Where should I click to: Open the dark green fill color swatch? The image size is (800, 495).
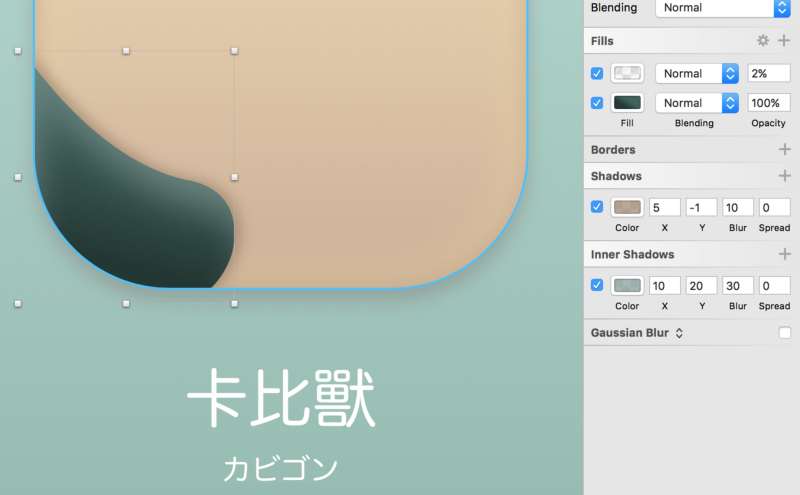(627, 103)
